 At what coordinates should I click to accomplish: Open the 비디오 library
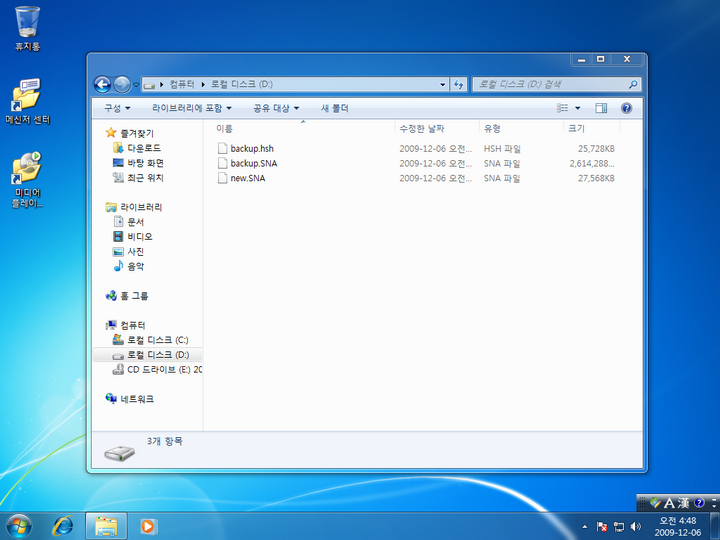tap(140, 236)
